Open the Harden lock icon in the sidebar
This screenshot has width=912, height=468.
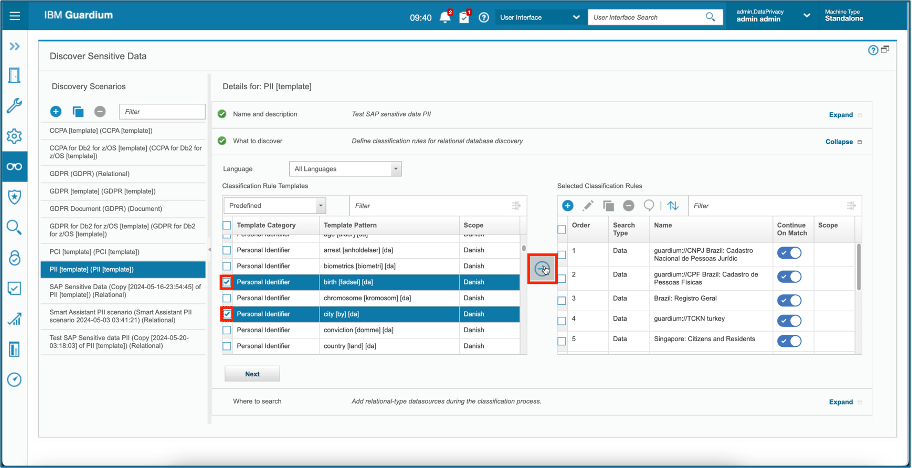click(x=15, y=258)
